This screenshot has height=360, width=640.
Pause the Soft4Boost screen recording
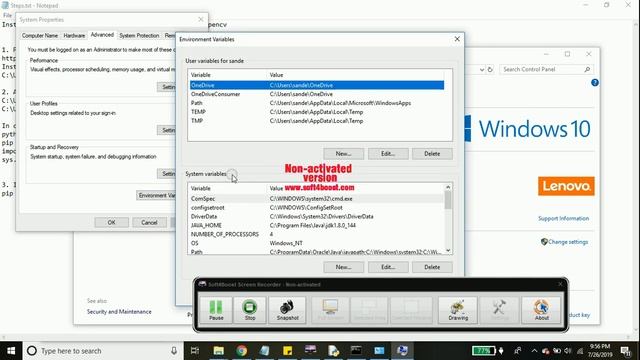[x=216, y=310]
